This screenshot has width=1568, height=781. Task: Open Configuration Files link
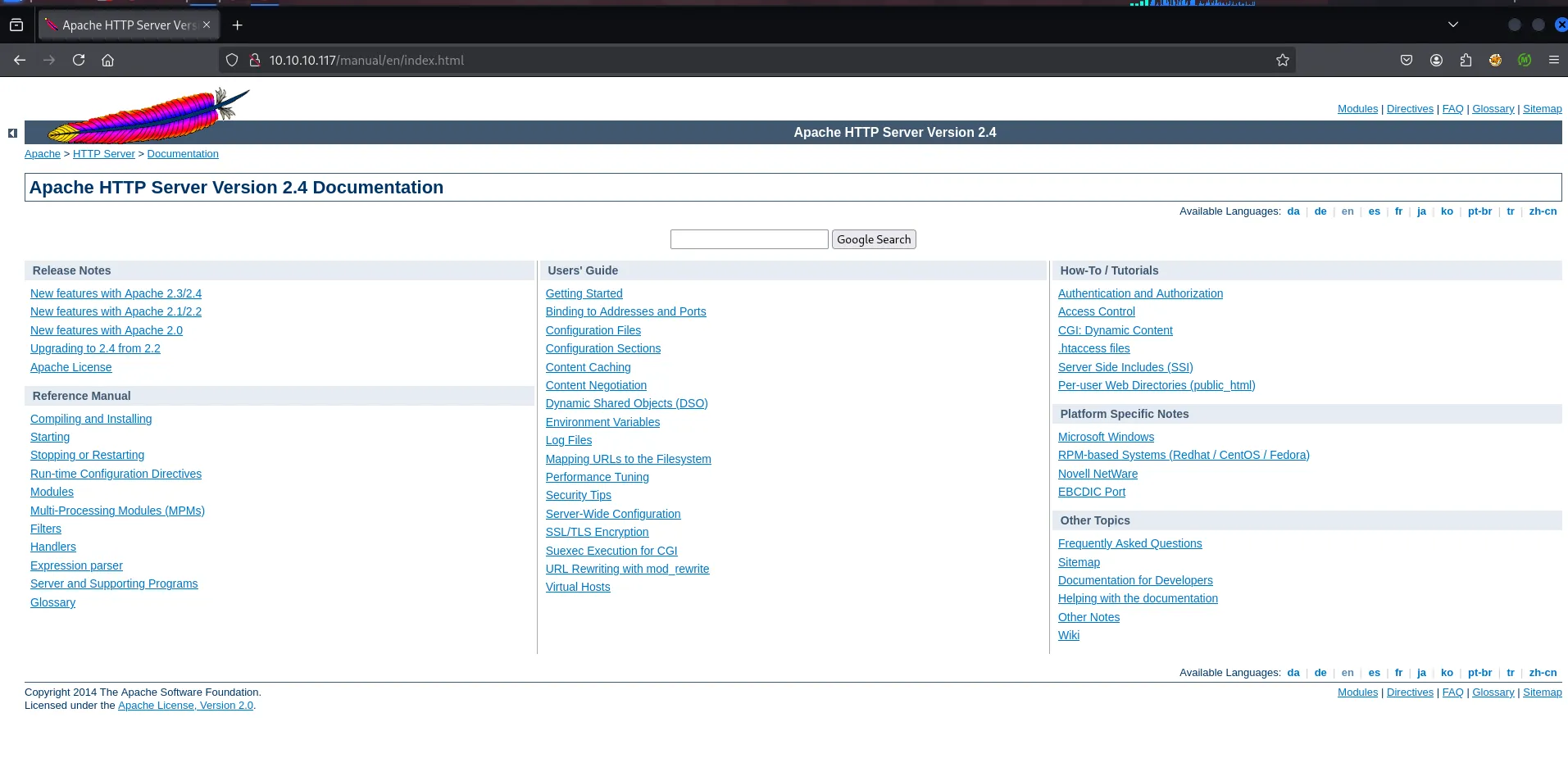coord(593,330)
